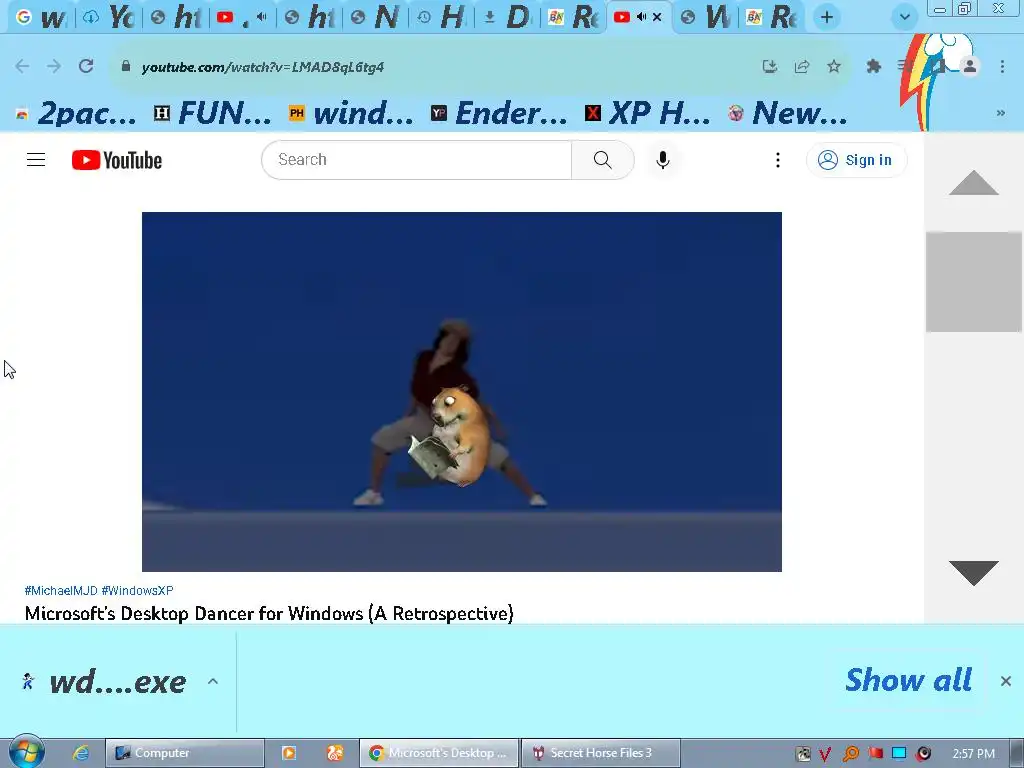View site information via lock icon
1024x768 pixels.
(x=126, y=67)
